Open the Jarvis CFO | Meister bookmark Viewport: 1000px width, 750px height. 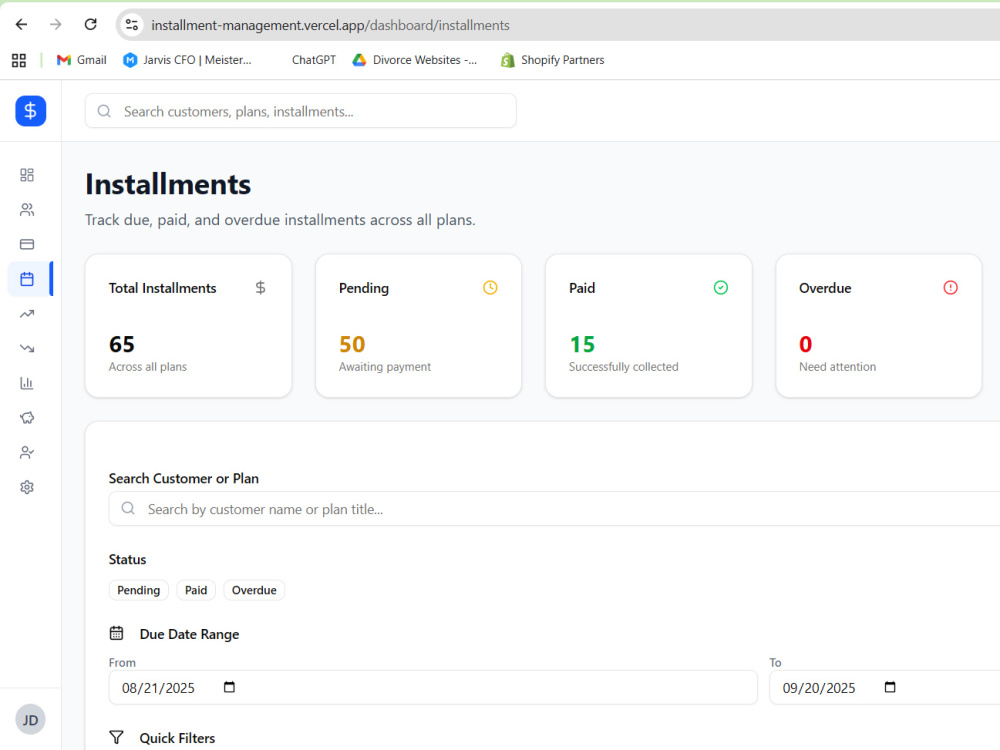[x=188, y=60]
